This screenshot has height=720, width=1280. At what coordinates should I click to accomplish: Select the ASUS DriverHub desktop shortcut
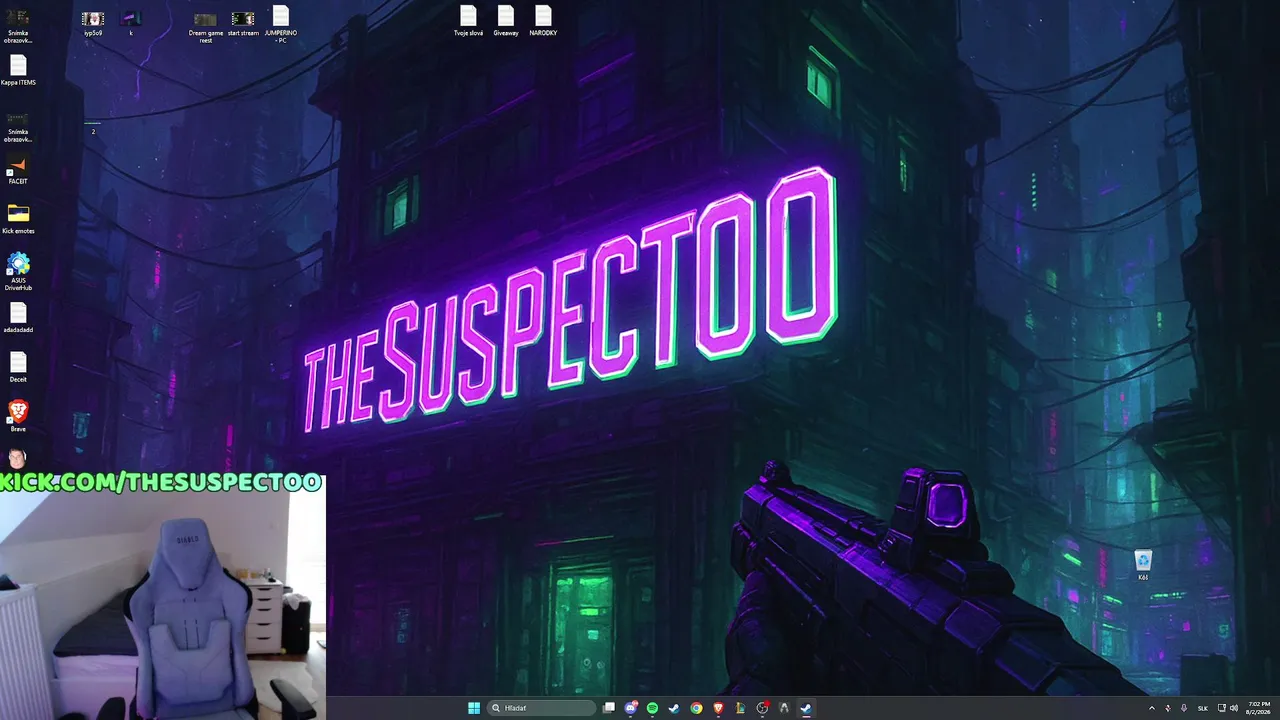(x=18, y=271)
